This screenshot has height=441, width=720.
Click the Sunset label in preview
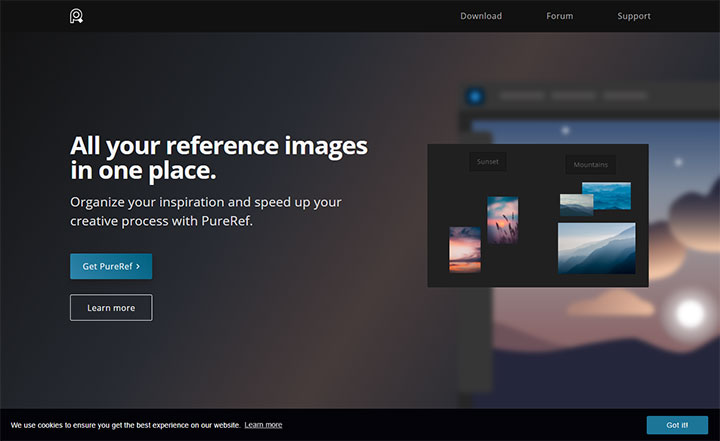488,162
